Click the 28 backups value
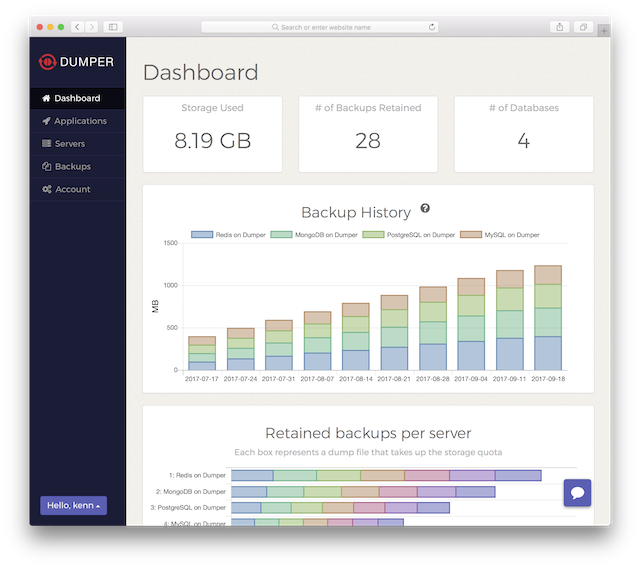This screenshot has width=640, height=568. click(368, 141)
